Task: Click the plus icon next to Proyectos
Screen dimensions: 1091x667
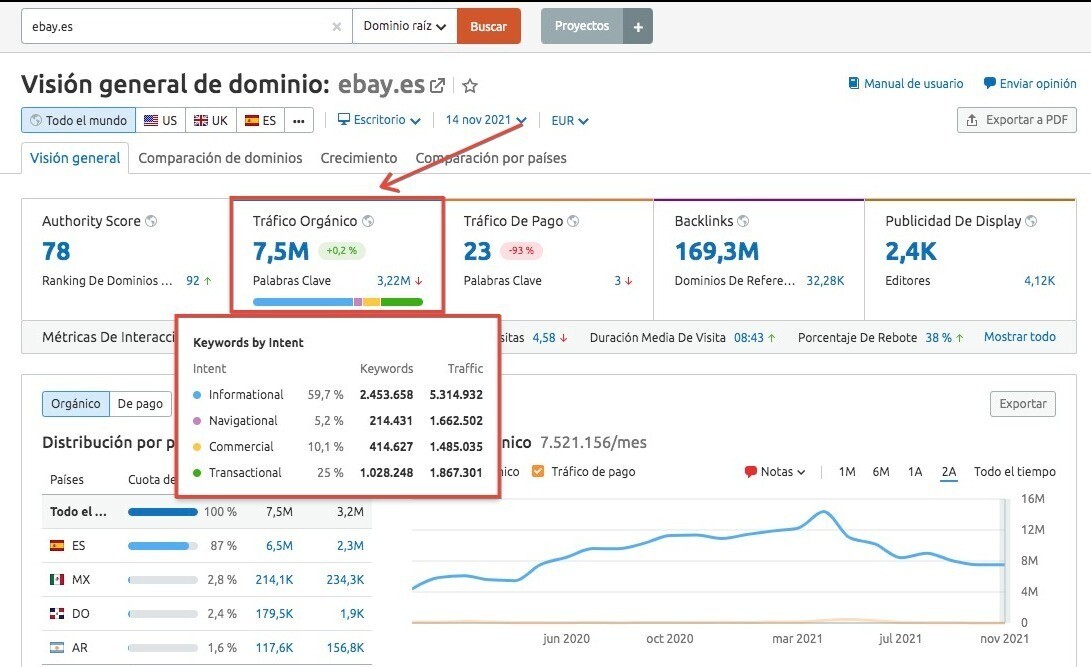Action: 637,27
